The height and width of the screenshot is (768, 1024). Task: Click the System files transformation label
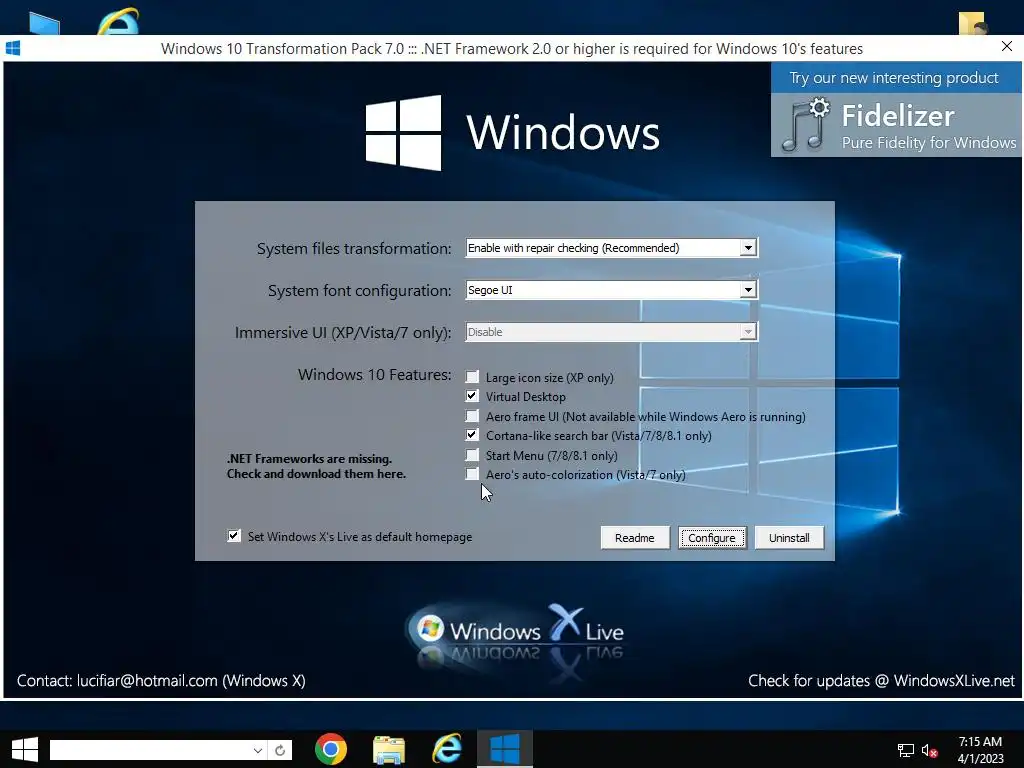point(354,248)
